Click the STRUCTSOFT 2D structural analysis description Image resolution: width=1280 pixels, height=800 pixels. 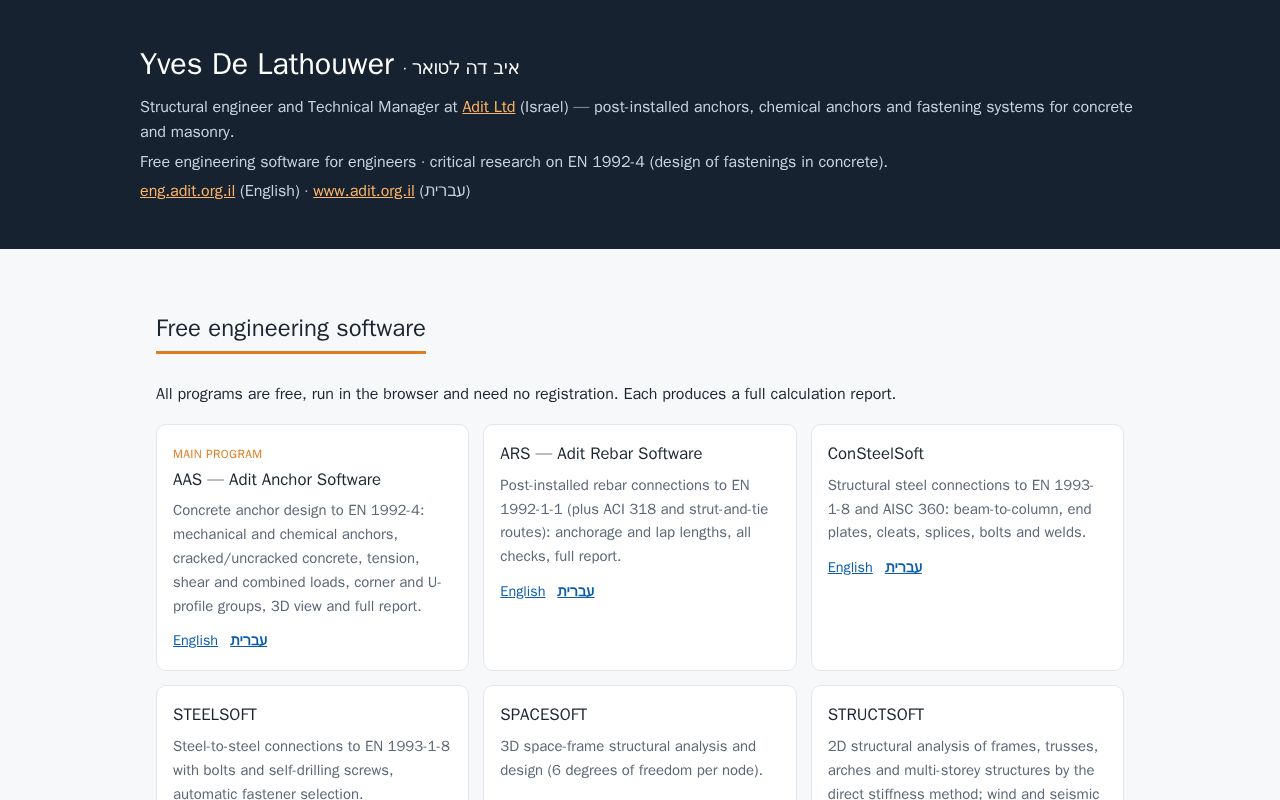[x=963, y=770]
